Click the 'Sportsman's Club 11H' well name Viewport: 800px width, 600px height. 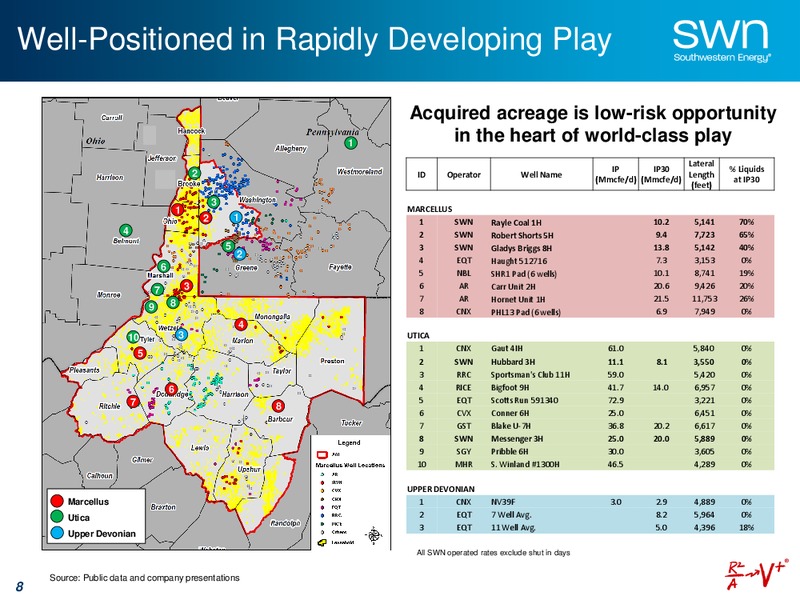(x=530, y=374)
